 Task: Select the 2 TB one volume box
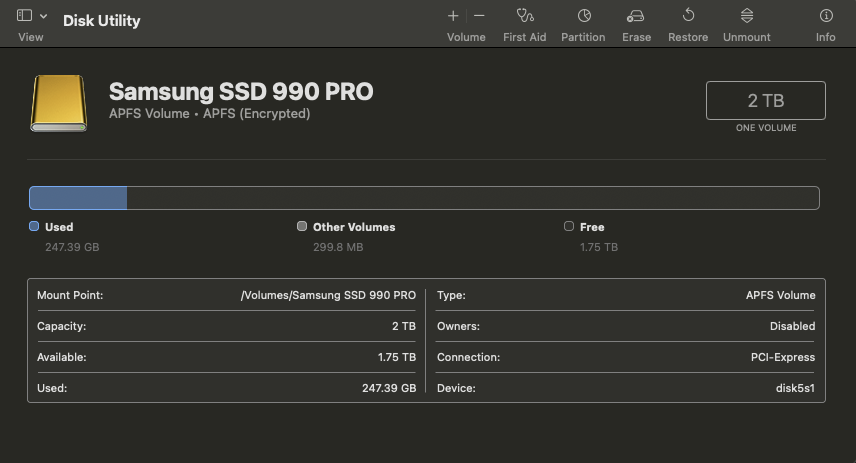pos(766,100)
